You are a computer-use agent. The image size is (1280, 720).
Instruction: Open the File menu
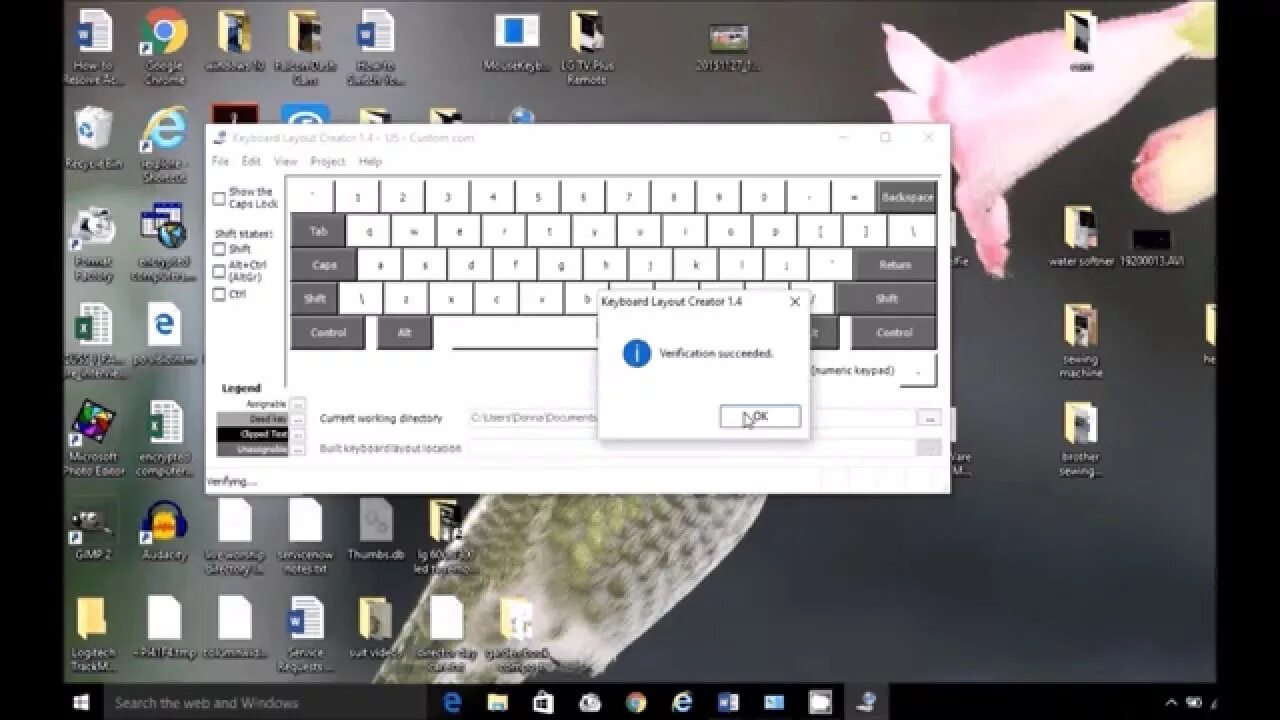[x=220, y=161]
